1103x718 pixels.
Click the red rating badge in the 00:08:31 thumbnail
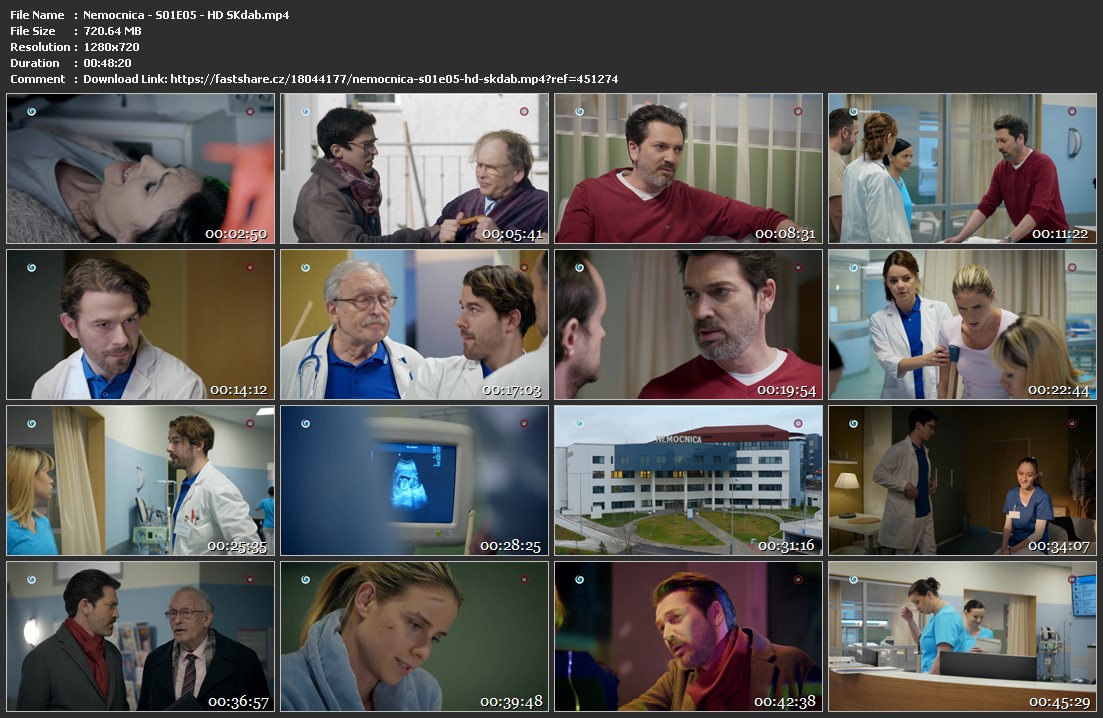pyautogui.click(x=797, y=112)
